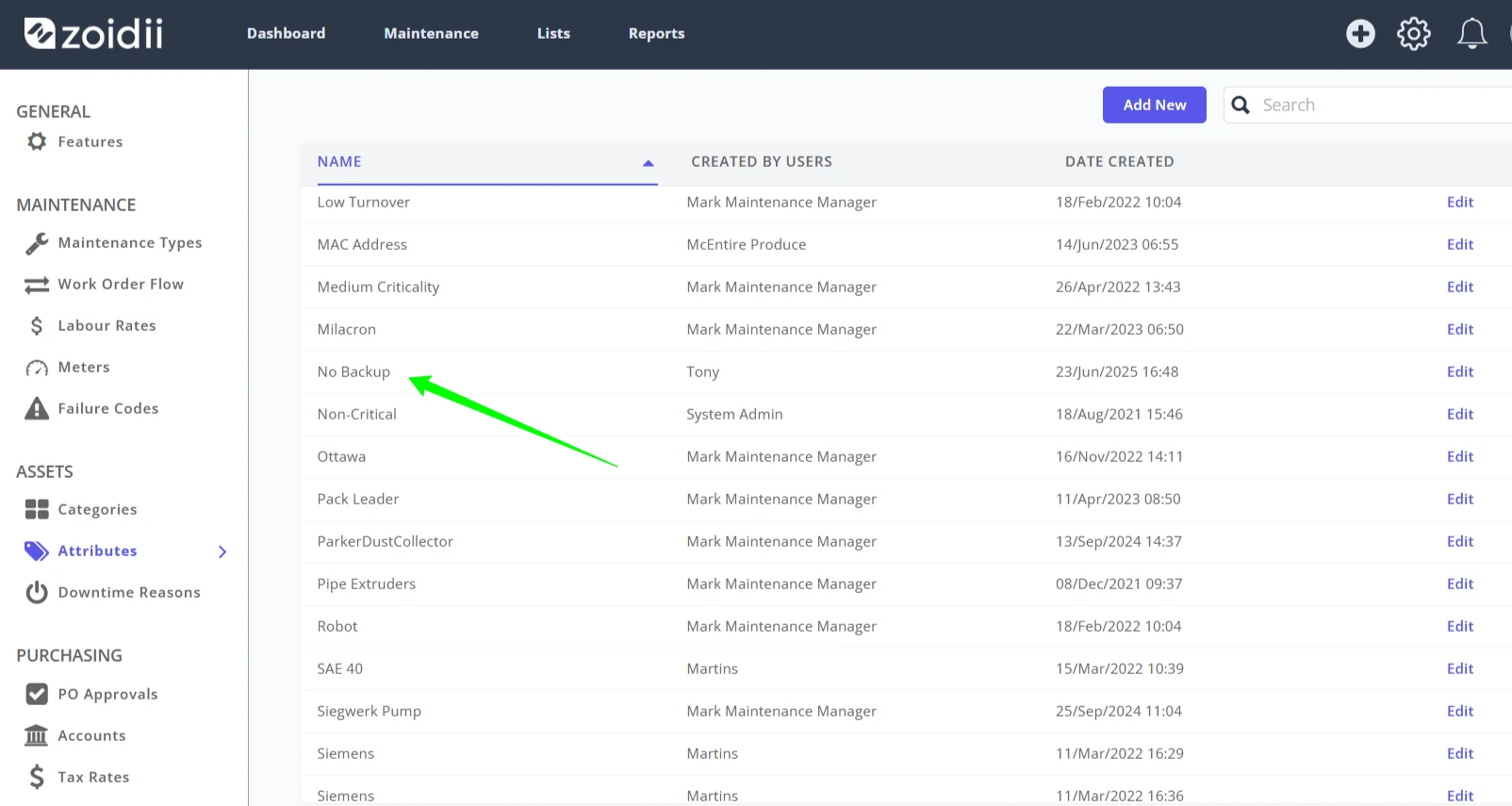Image resolution: width=1512 pixels, height=806 pixels.
Task: Go to Maintenance Types in sidebar
Action: click(x=130, y=243)
